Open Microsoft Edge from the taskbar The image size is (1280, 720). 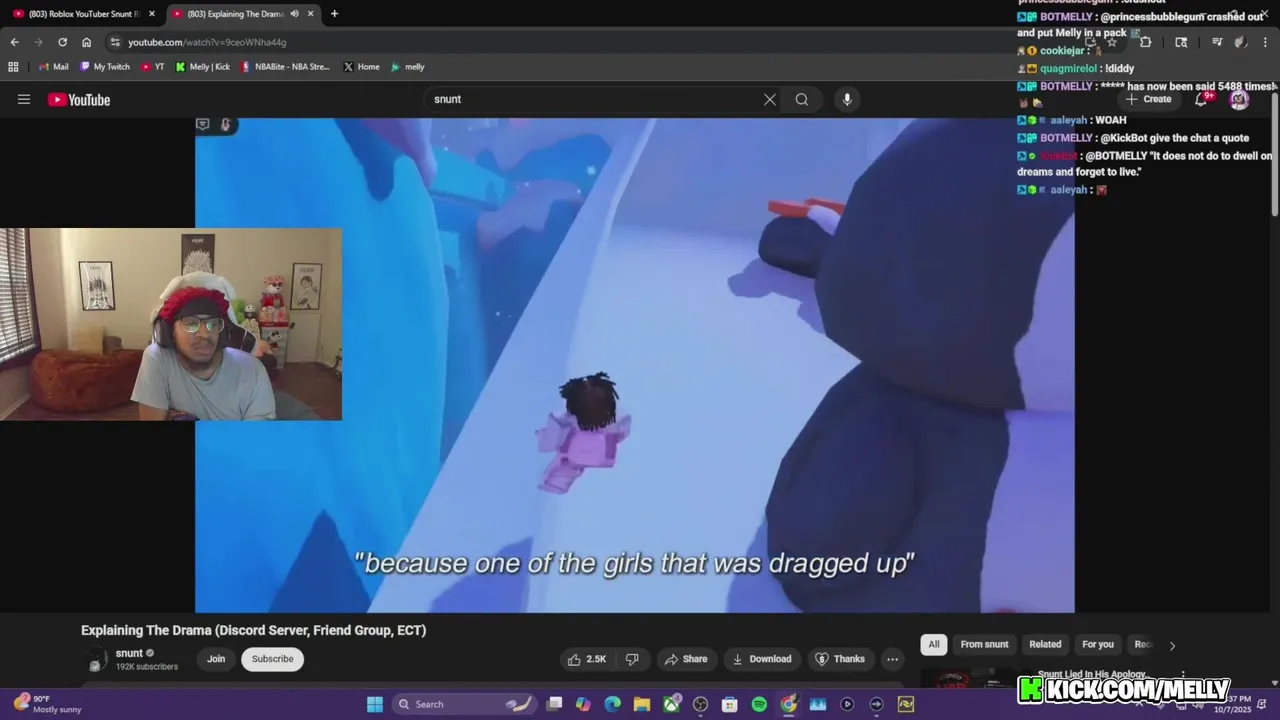tap(612, 704)
